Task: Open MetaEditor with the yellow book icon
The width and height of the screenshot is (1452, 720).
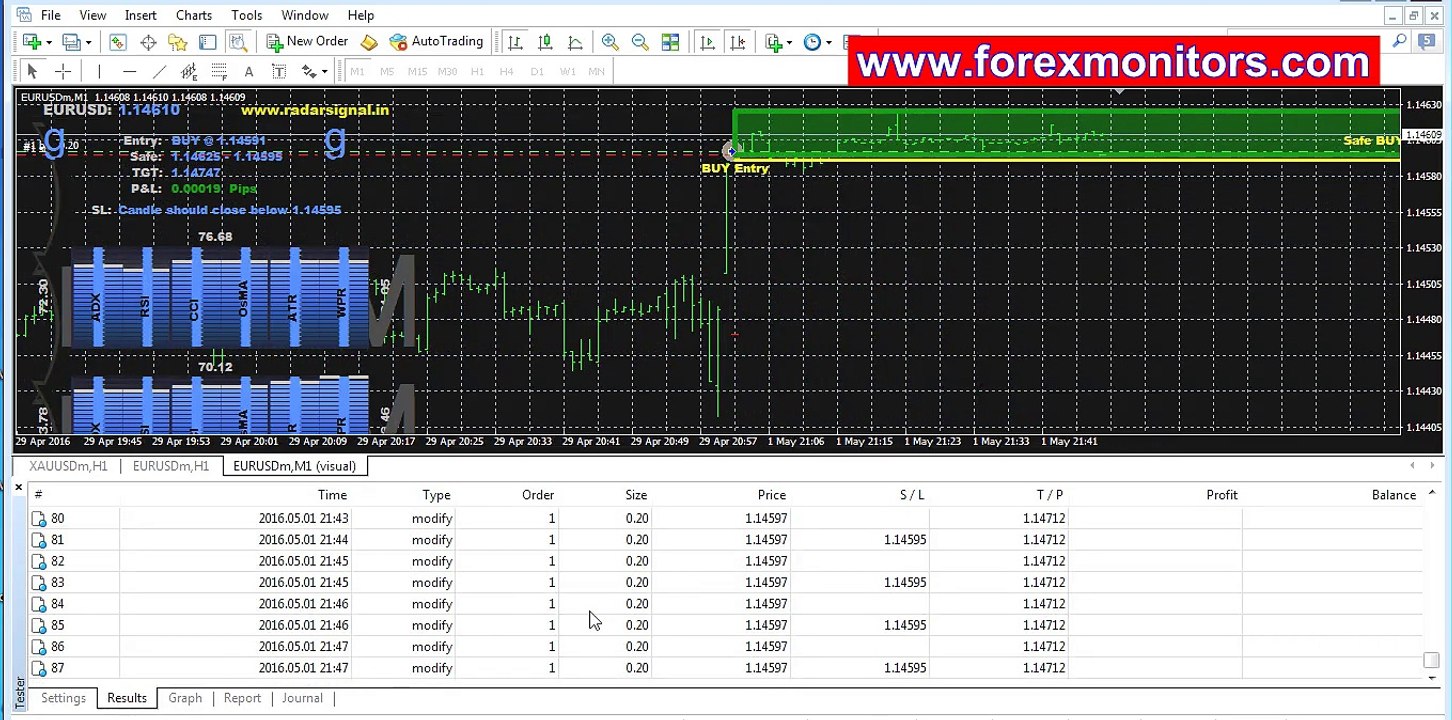Action: (x=369, y=42)
